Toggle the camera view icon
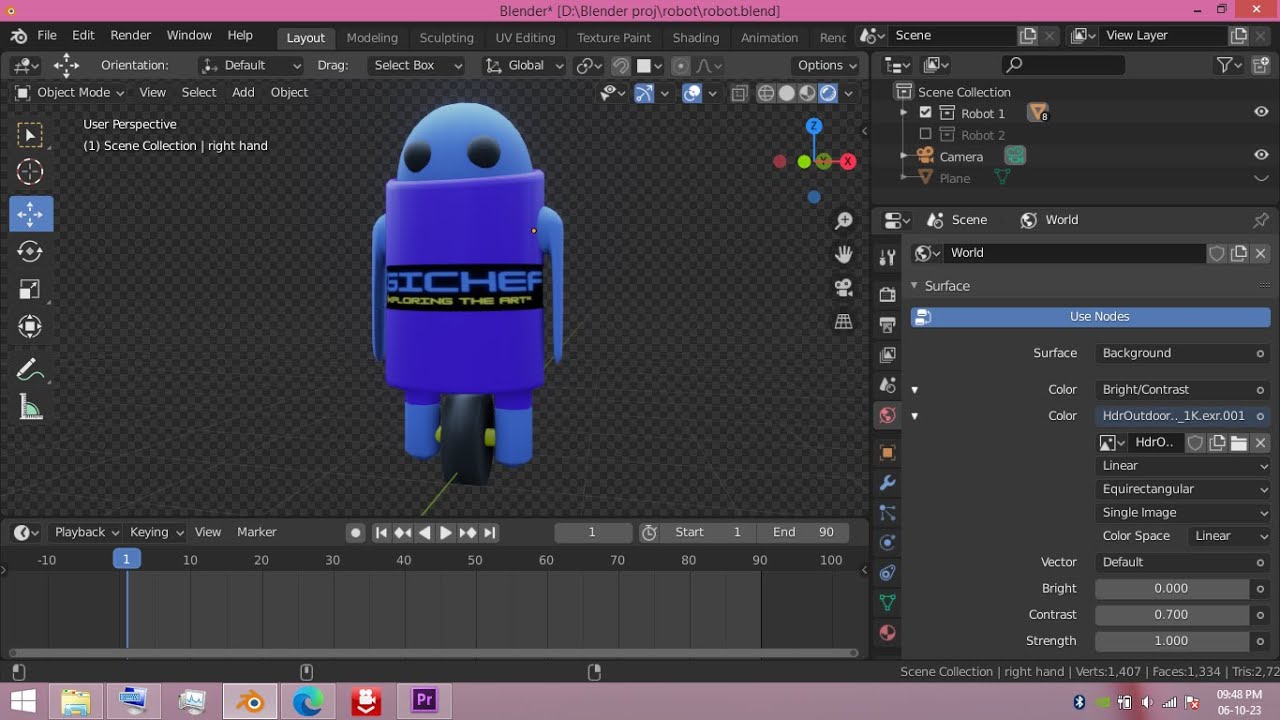The width and height of the screenshot is (1280, 720). (x=844, y=288)
